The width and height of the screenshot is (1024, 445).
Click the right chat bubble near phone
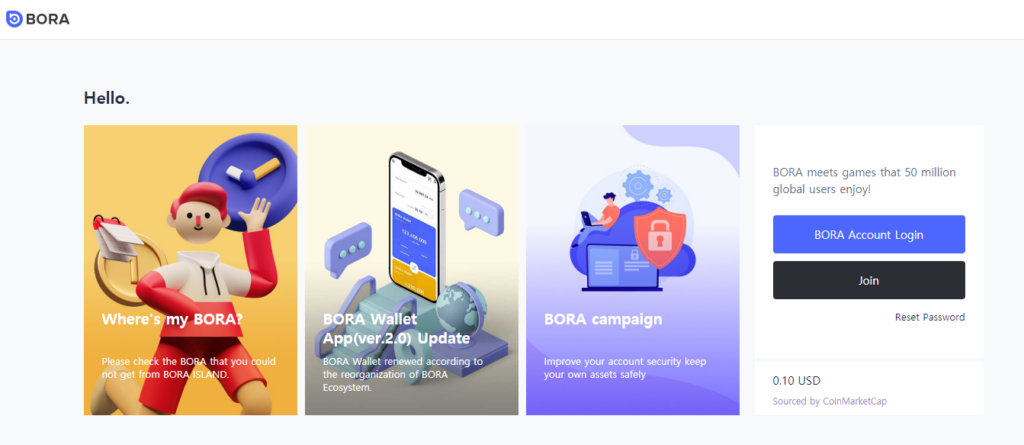tap(481, 212)
